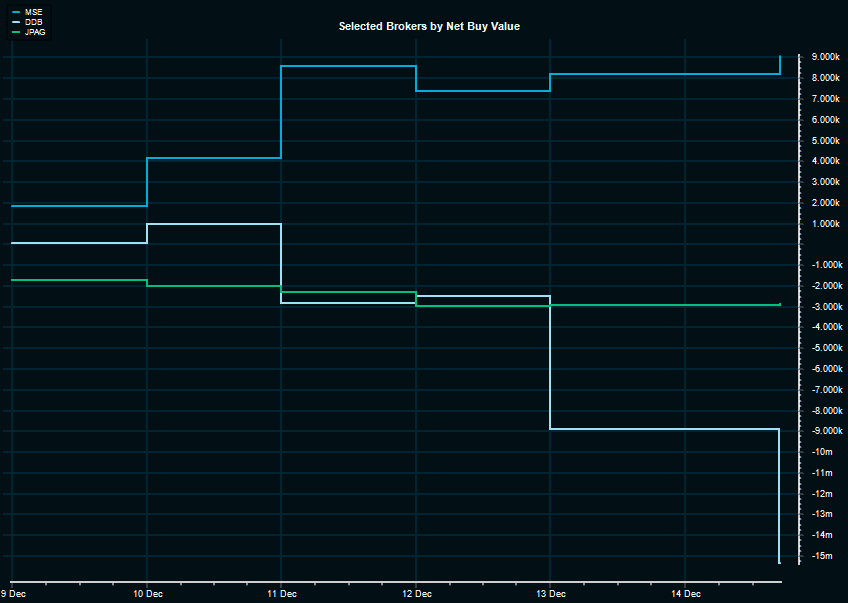Click the 13 Dec x-axis label

550,594
